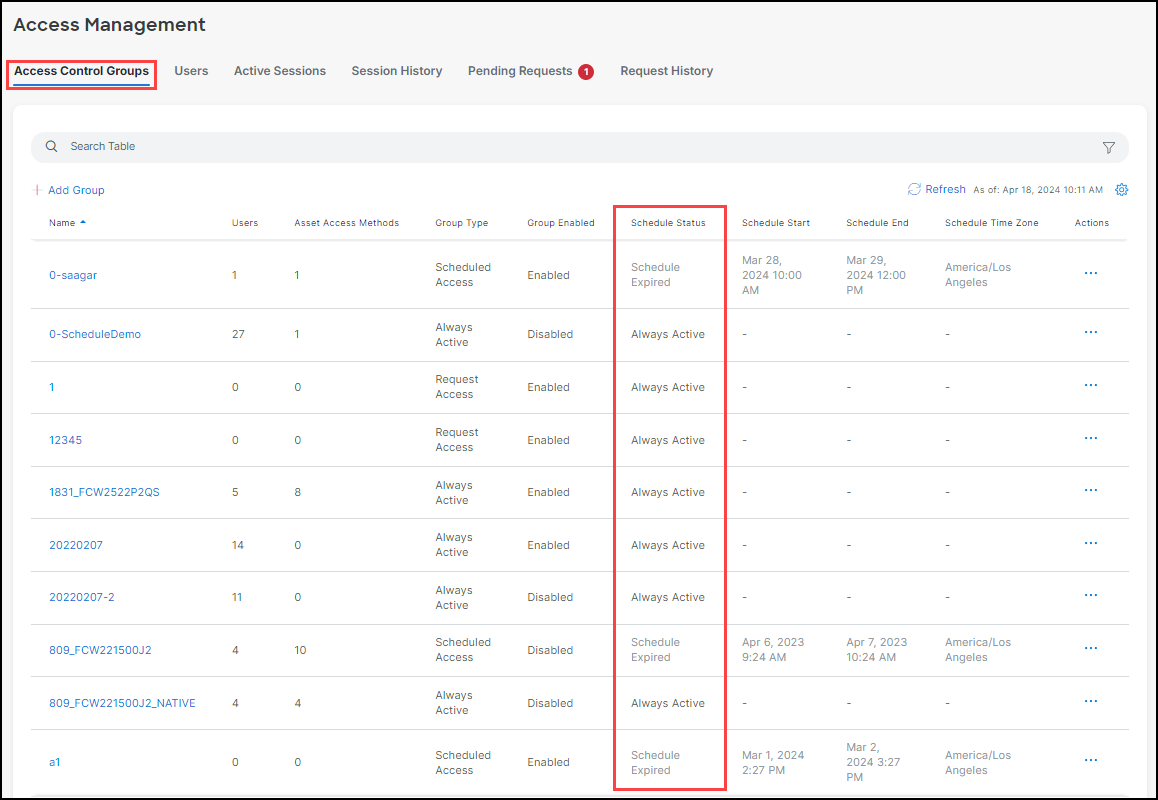Expand actions for 809_FCW221500J2_NATIVE

pyautogui.click(x=1090, y=700)
